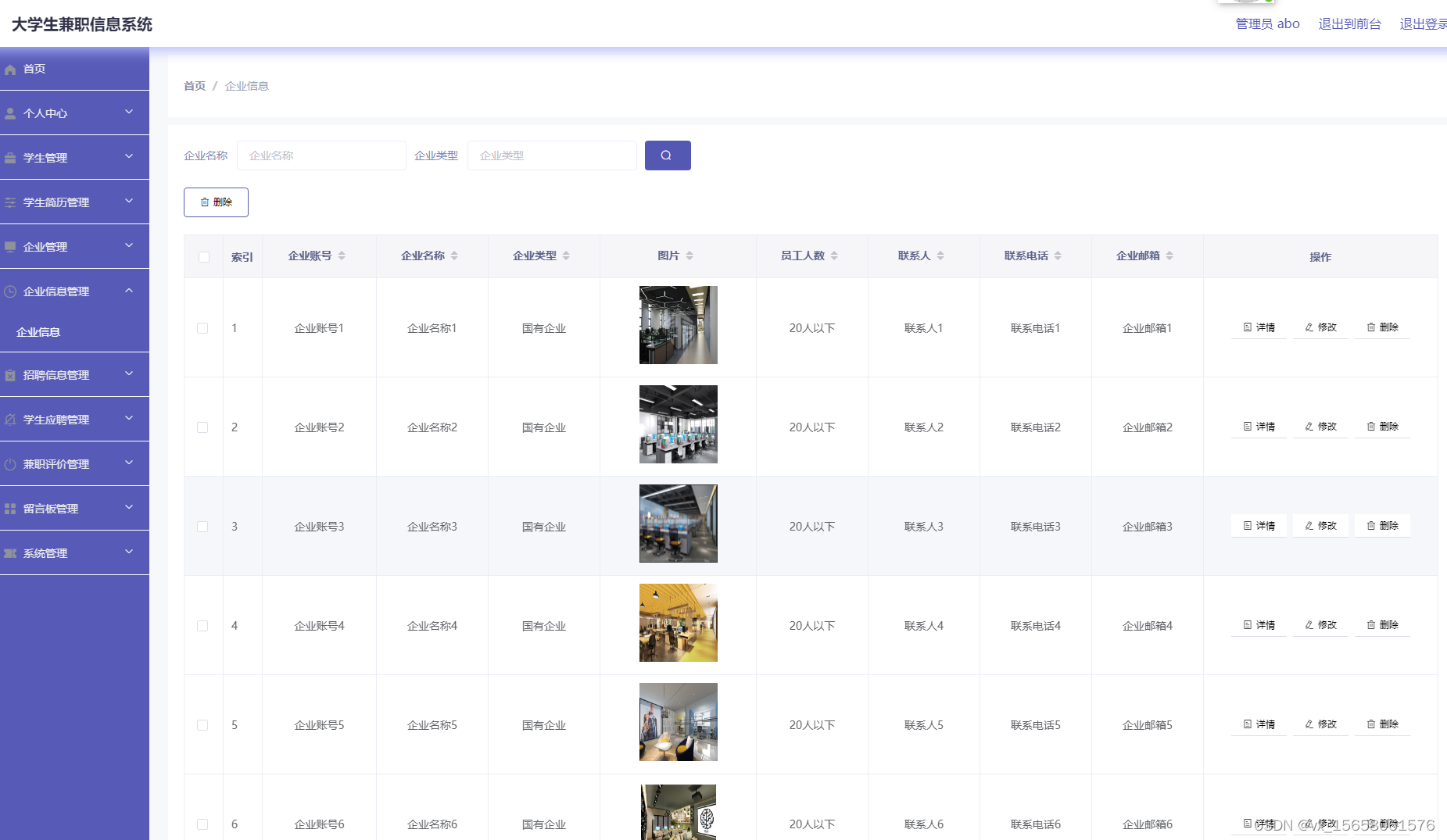Open the 学生管理 sidebar menu
Viewport: 1447px width, 840px height.
[74, 158]
